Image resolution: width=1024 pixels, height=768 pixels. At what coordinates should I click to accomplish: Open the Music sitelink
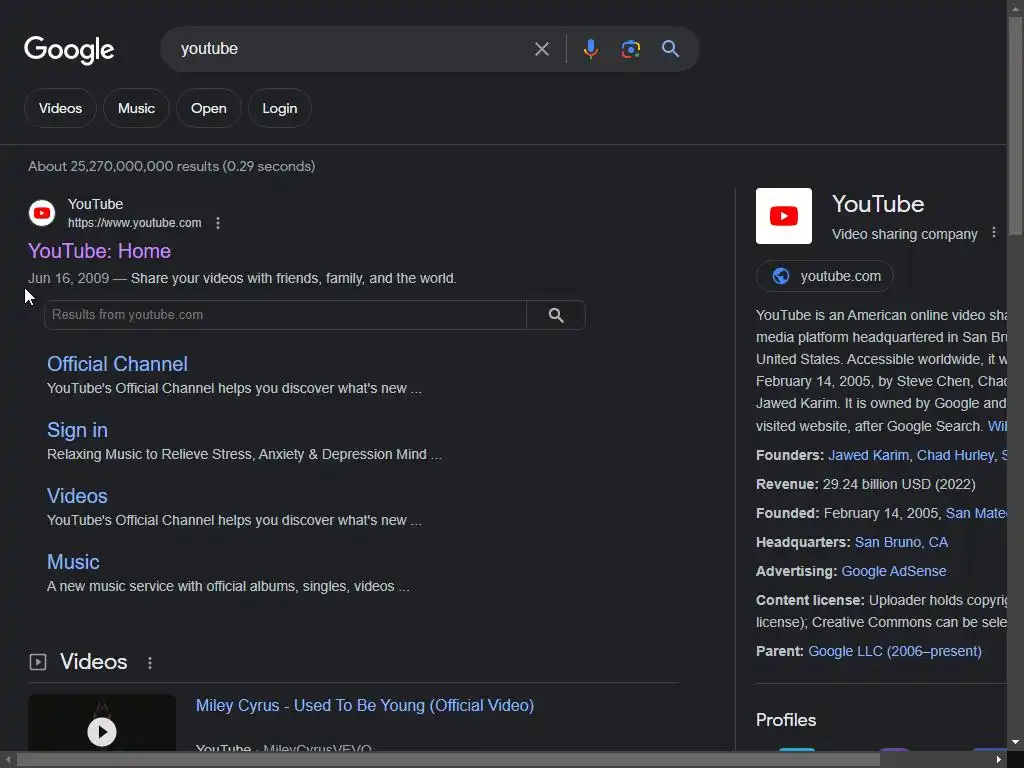73,562
